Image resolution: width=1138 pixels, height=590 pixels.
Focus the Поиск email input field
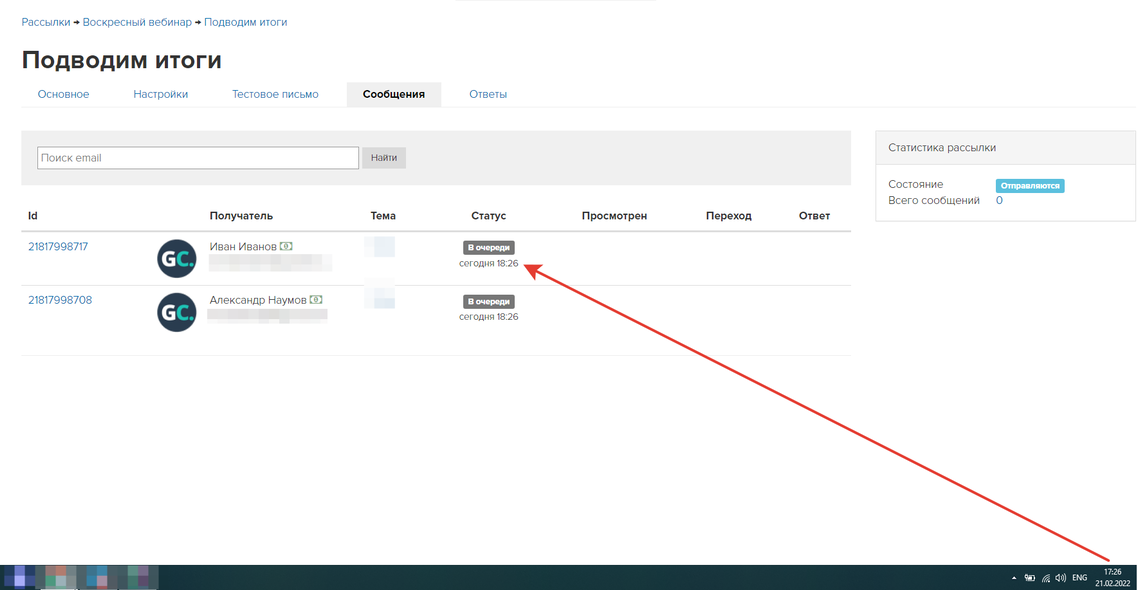[x=198, y=158]
